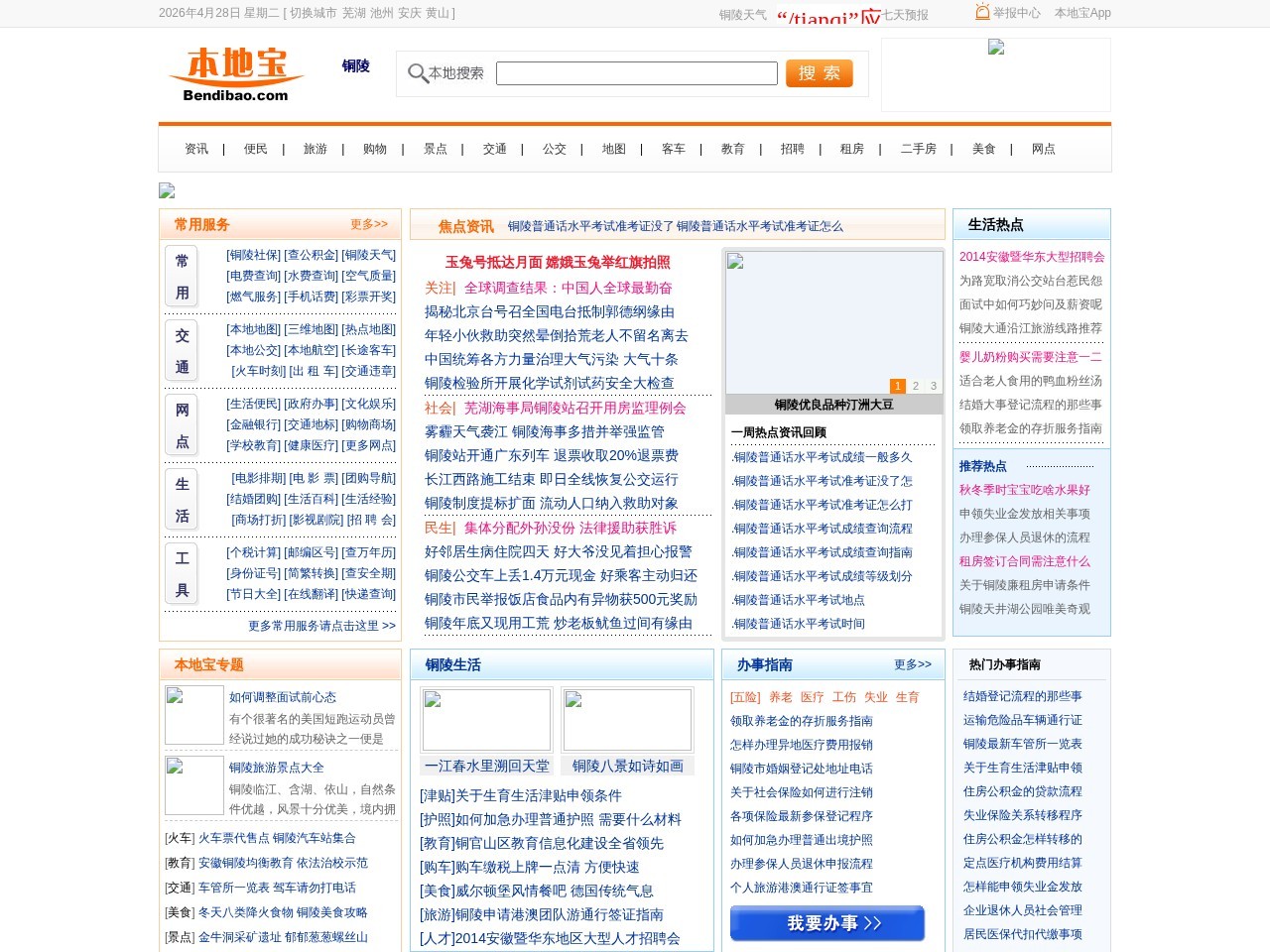Click 切换城市 to change city
Screen dimensions: 1270x952
[314, 13]
